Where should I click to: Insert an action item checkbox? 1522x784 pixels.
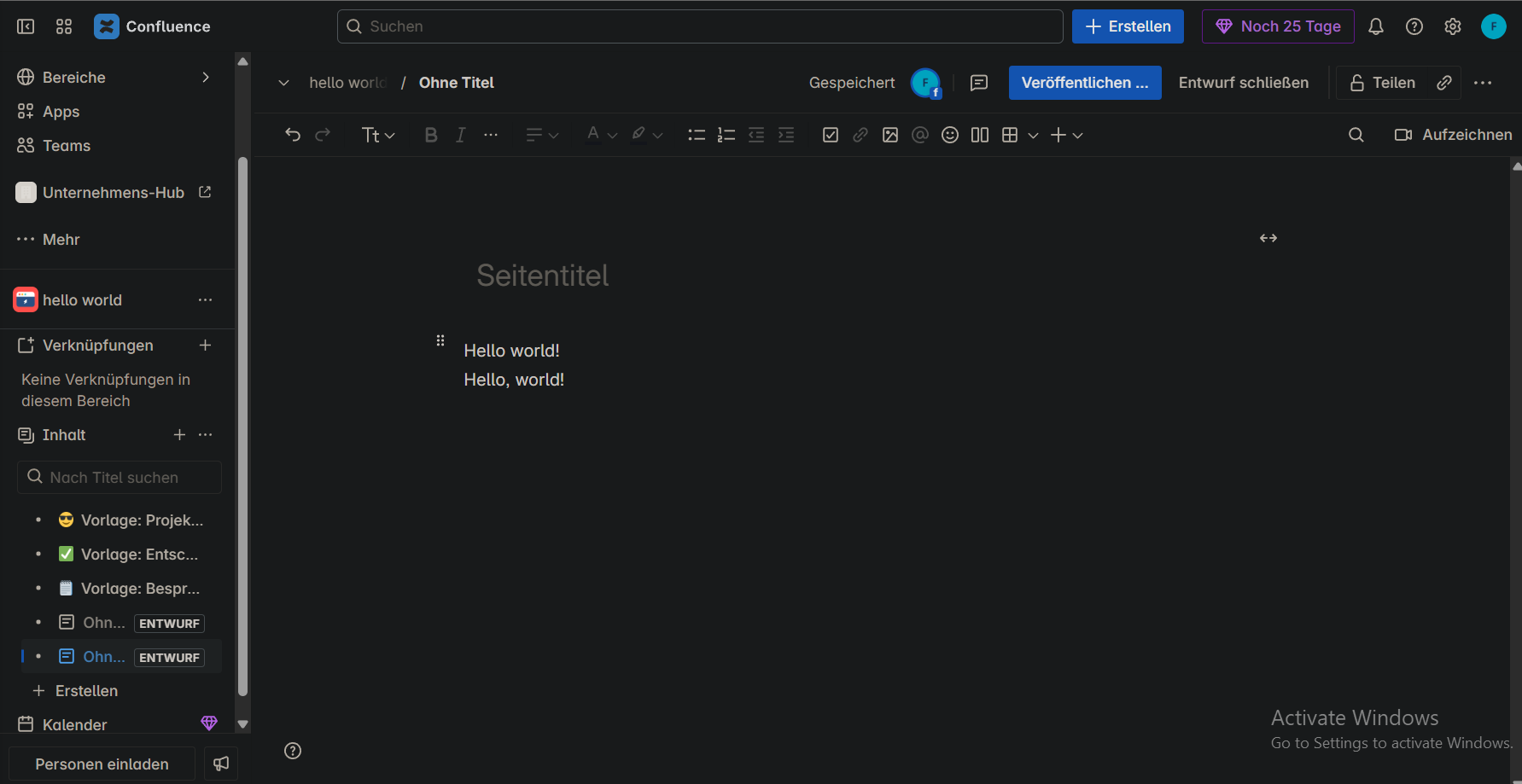pos(830,134)
